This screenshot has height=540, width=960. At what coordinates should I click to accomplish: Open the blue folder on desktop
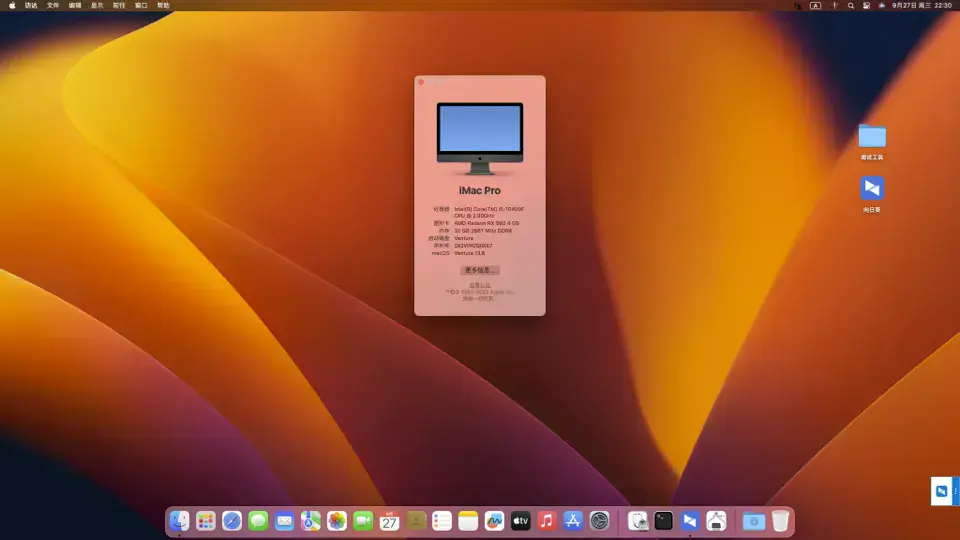click(872, 136)
